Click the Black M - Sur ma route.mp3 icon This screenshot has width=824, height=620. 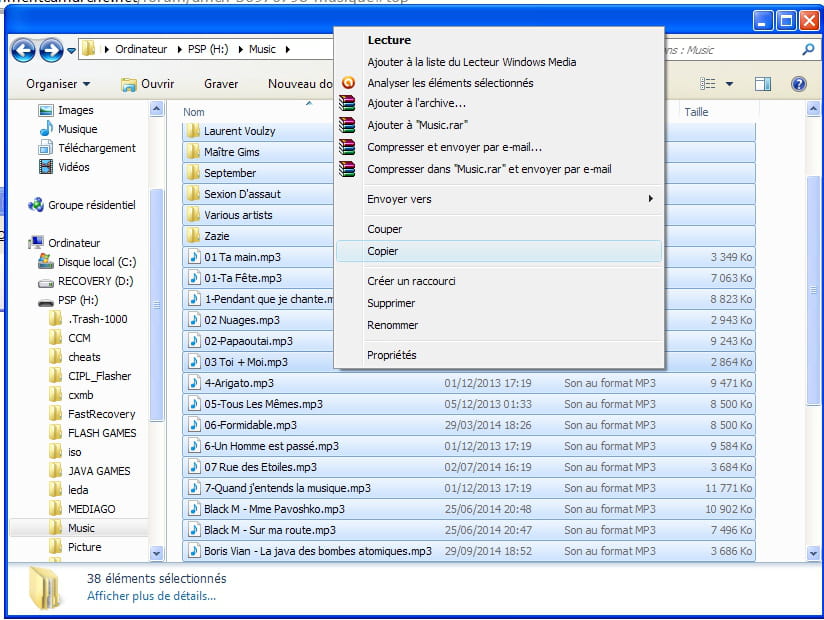pos(194,530)
